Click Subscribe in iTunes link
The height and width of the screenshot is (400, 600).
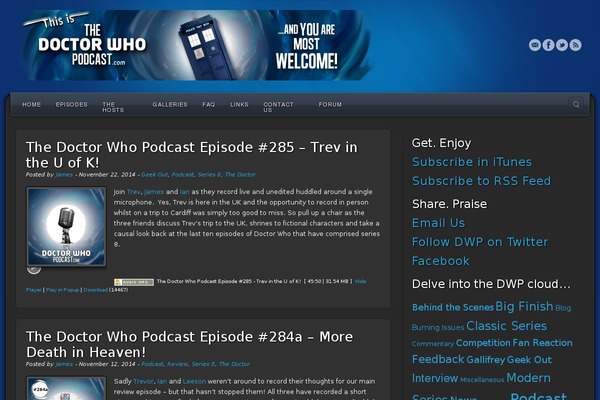point(472,162)
